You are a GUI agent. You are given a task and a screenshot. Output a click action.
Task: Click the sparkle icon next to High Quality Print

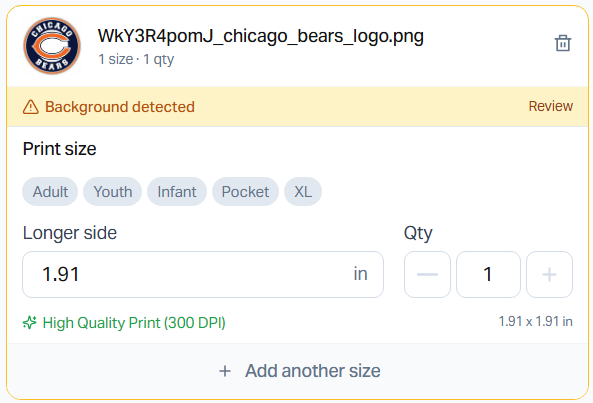pos(29,322)
